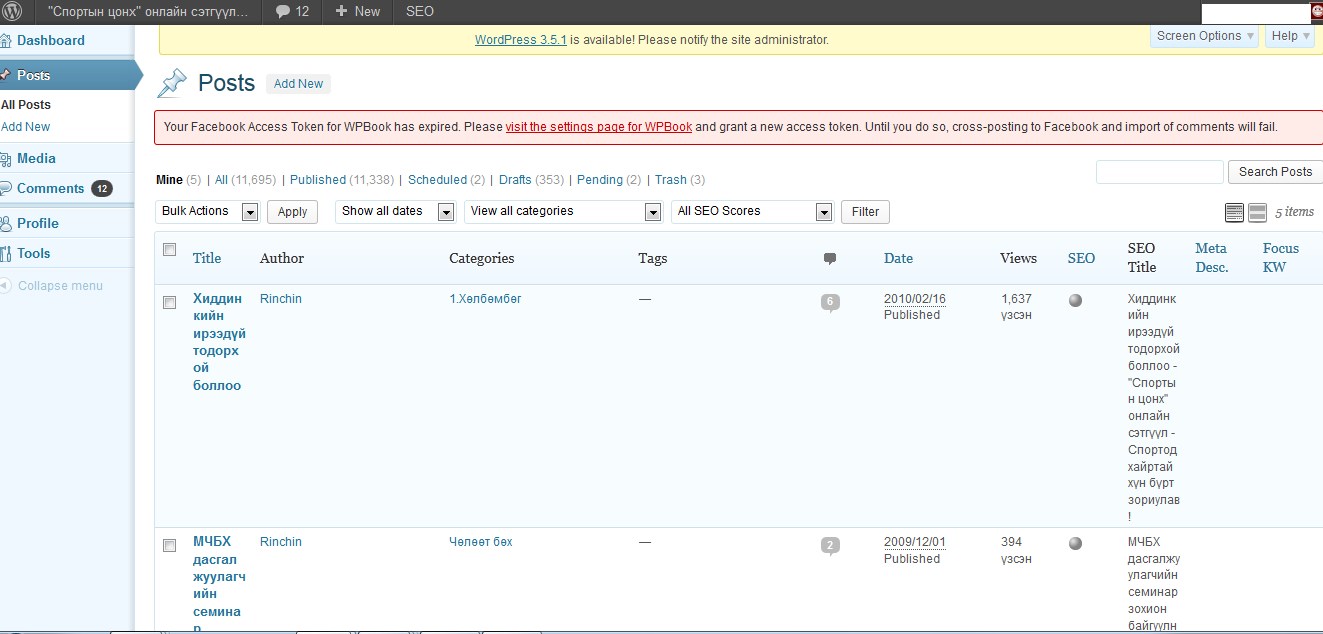Click the gray SEO dot for МЧБХ post

click(1075, 543)
